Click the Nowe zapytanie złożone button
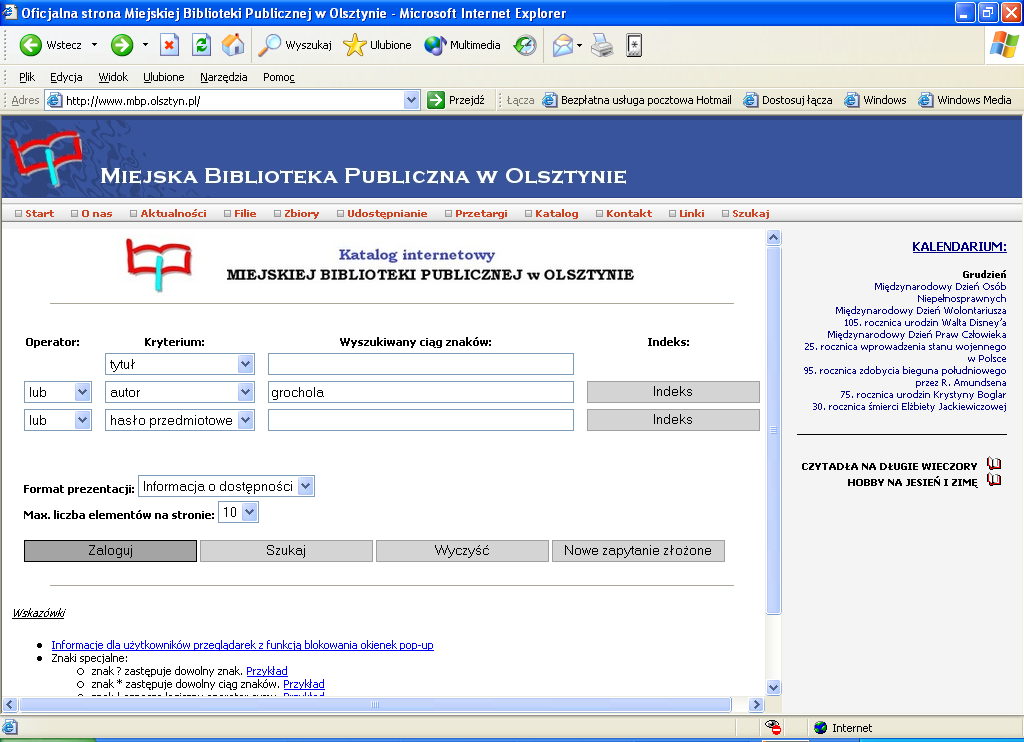 [638, 551]
